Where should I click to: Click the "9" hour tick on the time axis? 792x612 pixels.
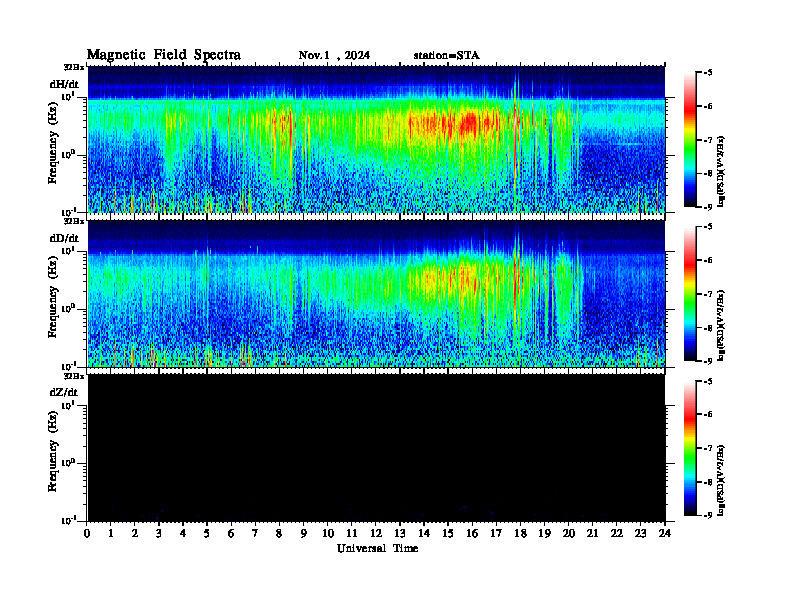click(304, 533)
